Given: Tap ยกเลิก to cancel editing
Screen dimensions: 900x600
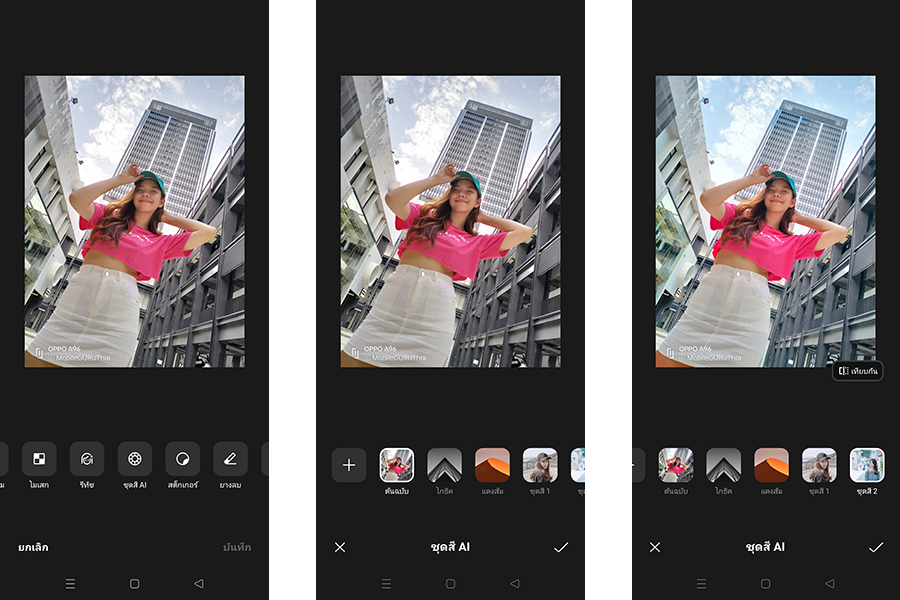Looking at the screenshot, I should [x=33, y=547].
